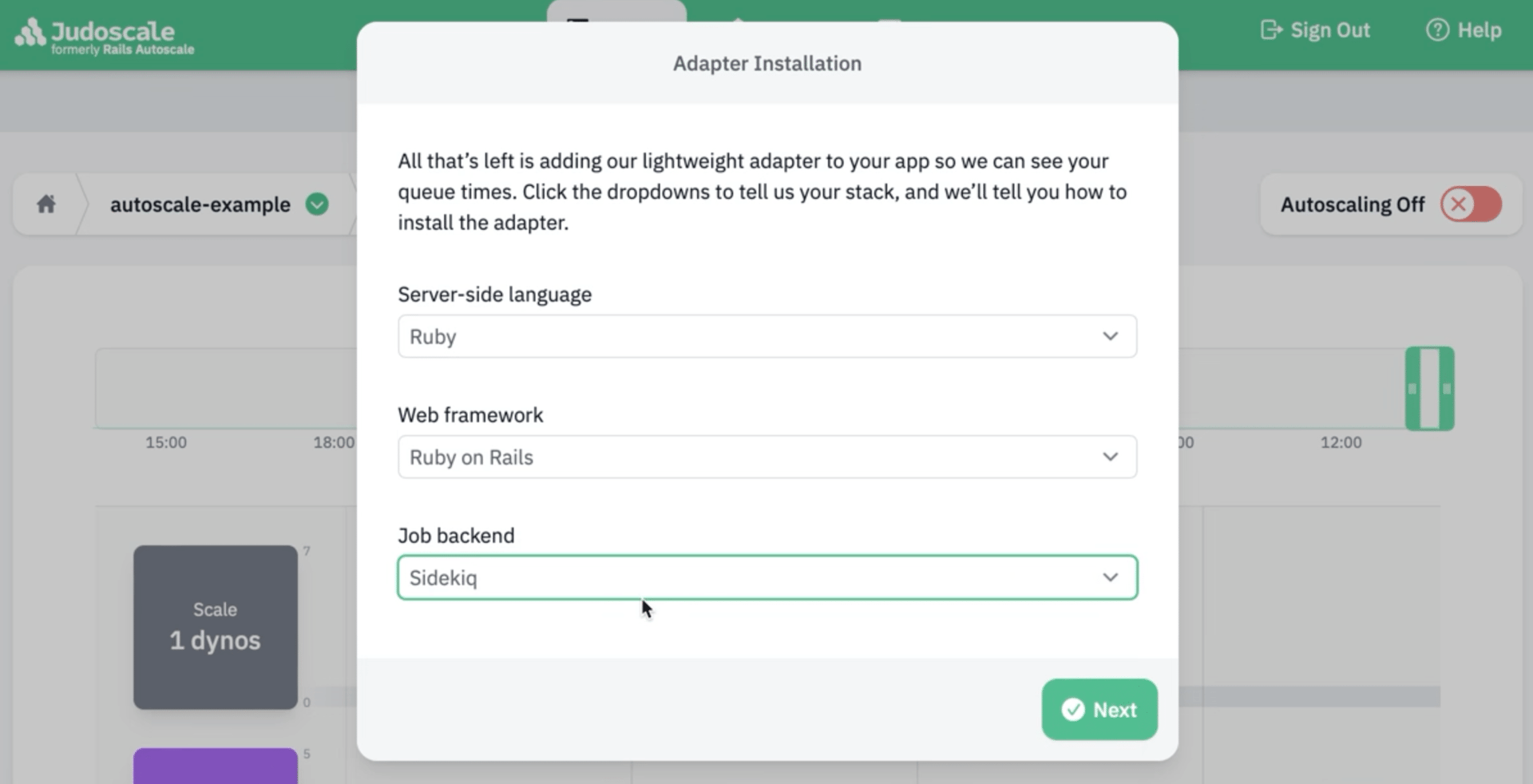1533x784 pixels.
Task: Click the Job backend dropdown chevron
Action: (x=1111, y=577)
